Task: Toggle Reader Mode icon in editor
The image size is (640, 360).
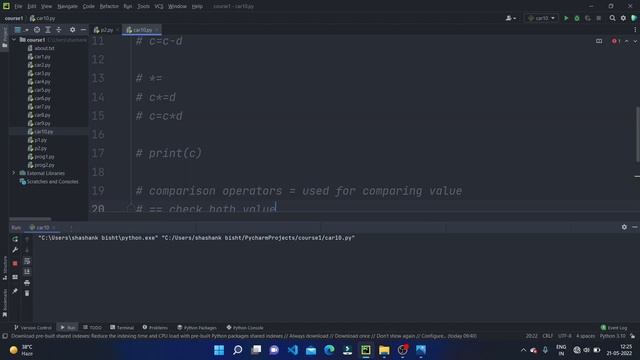Action: tap(599, 41)
